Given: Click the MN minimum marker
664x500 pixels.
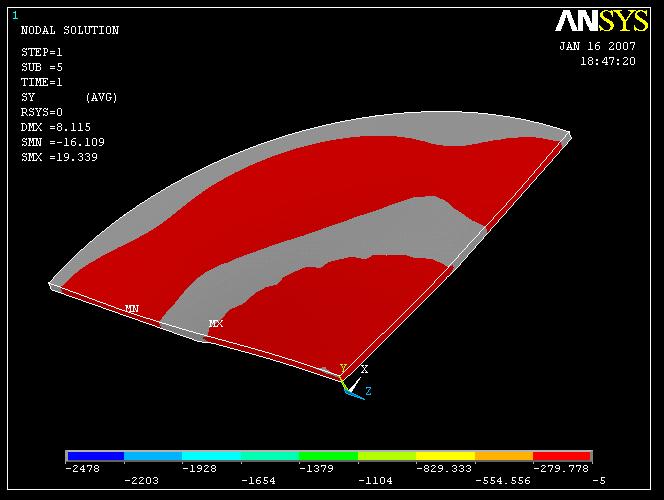Looking at the screenshot, I should 132,309.
